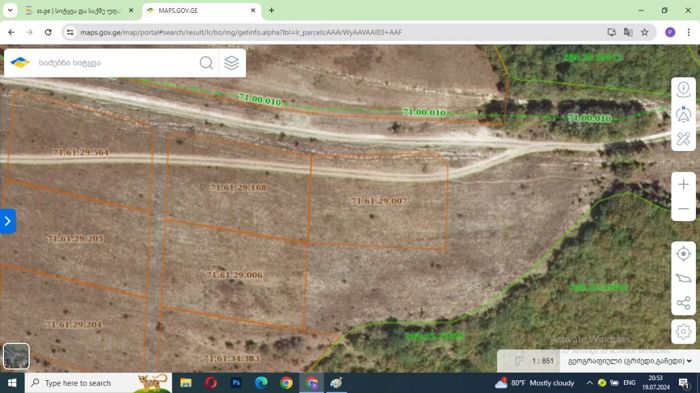Select parcel label 71.61.29.564

81,152
